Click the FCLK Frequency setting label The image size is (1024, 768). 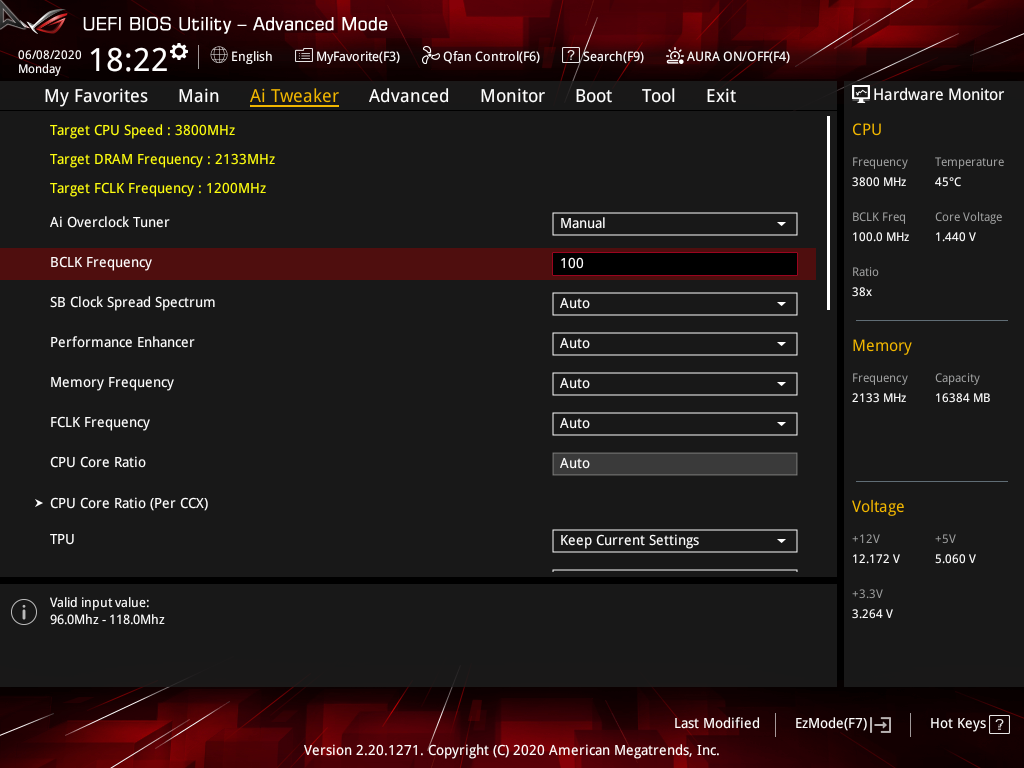[100, 423]
